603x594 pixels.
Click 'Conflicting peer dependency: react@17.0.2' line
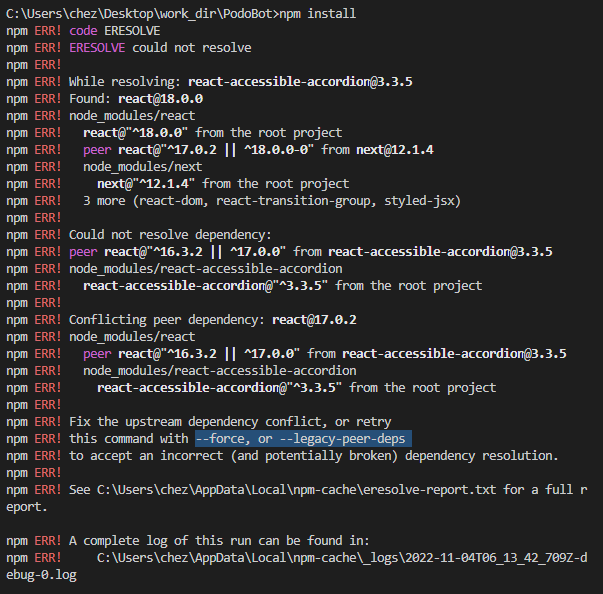click(x=213, y=319)
